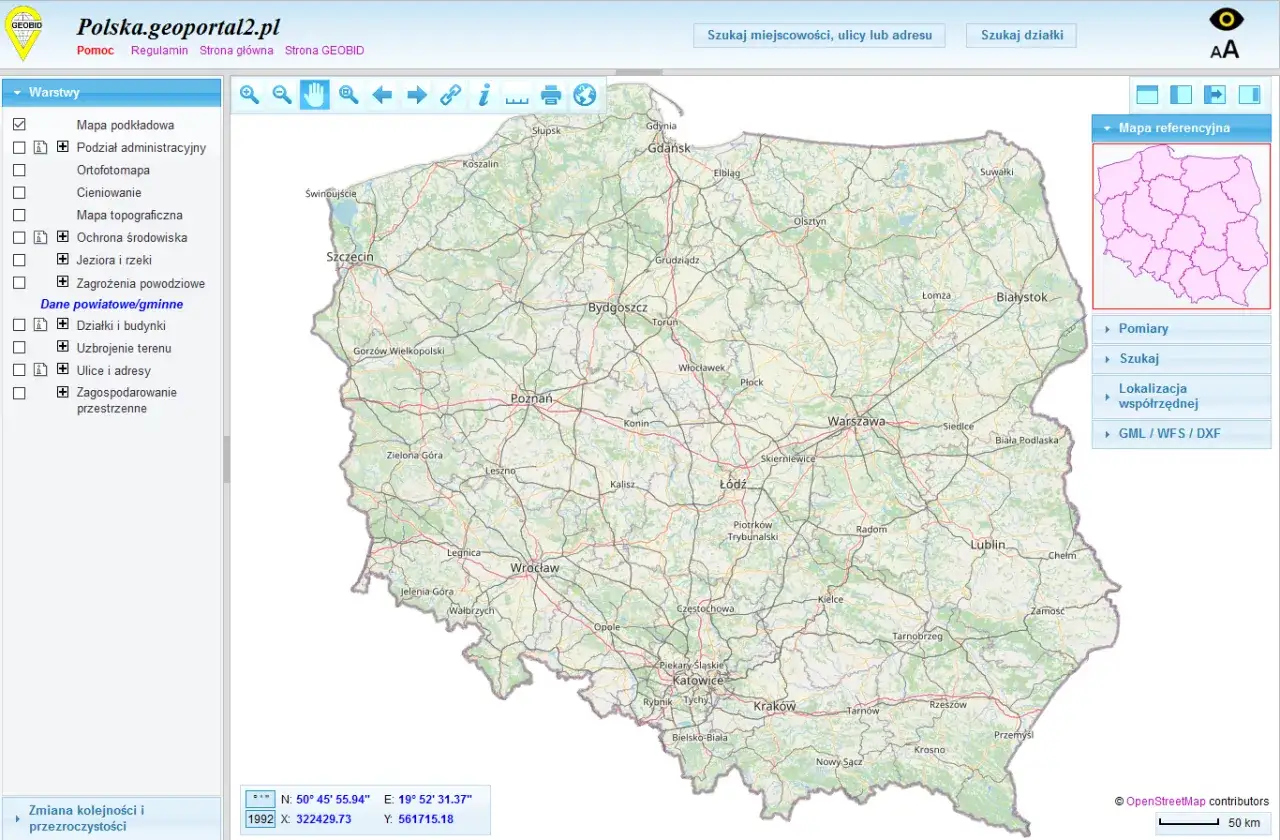Open info icon for Ulice i adresy
This screenshot has width=1280, height=840.
tap(41, 370)
